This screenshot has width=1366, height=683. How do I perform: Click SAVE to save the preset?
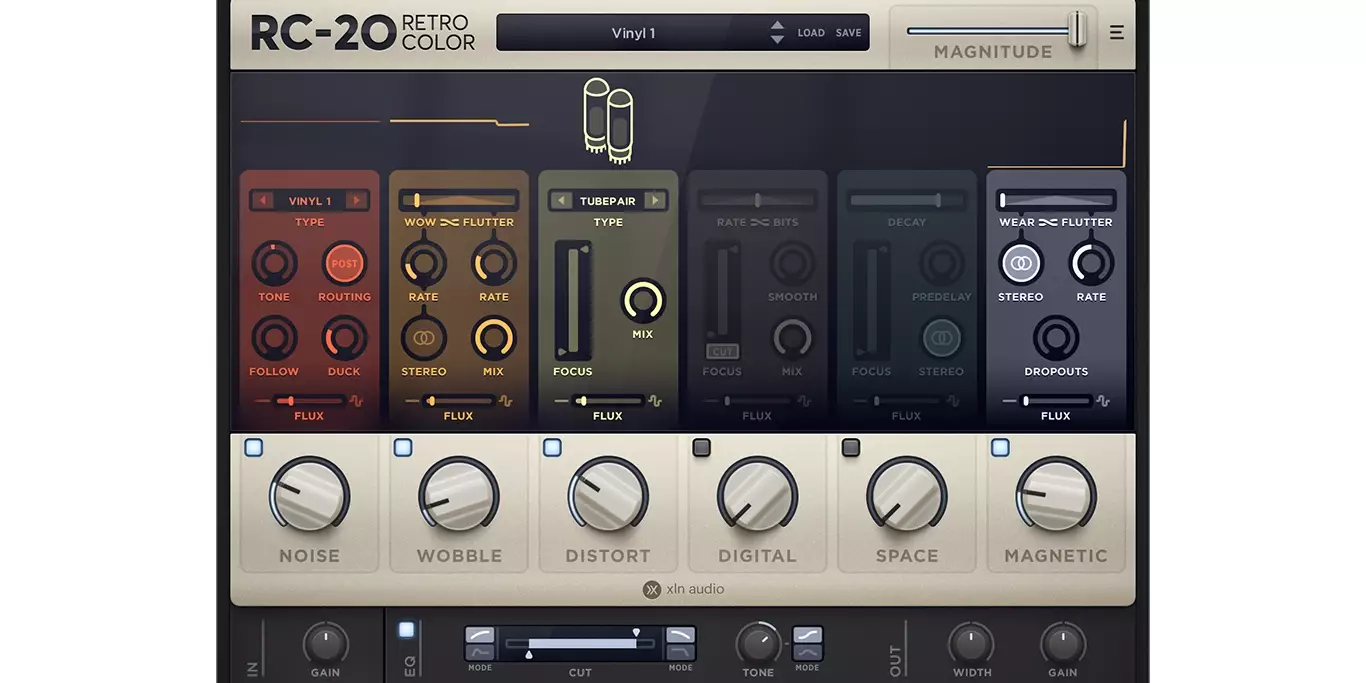click(x=848, y=33)
